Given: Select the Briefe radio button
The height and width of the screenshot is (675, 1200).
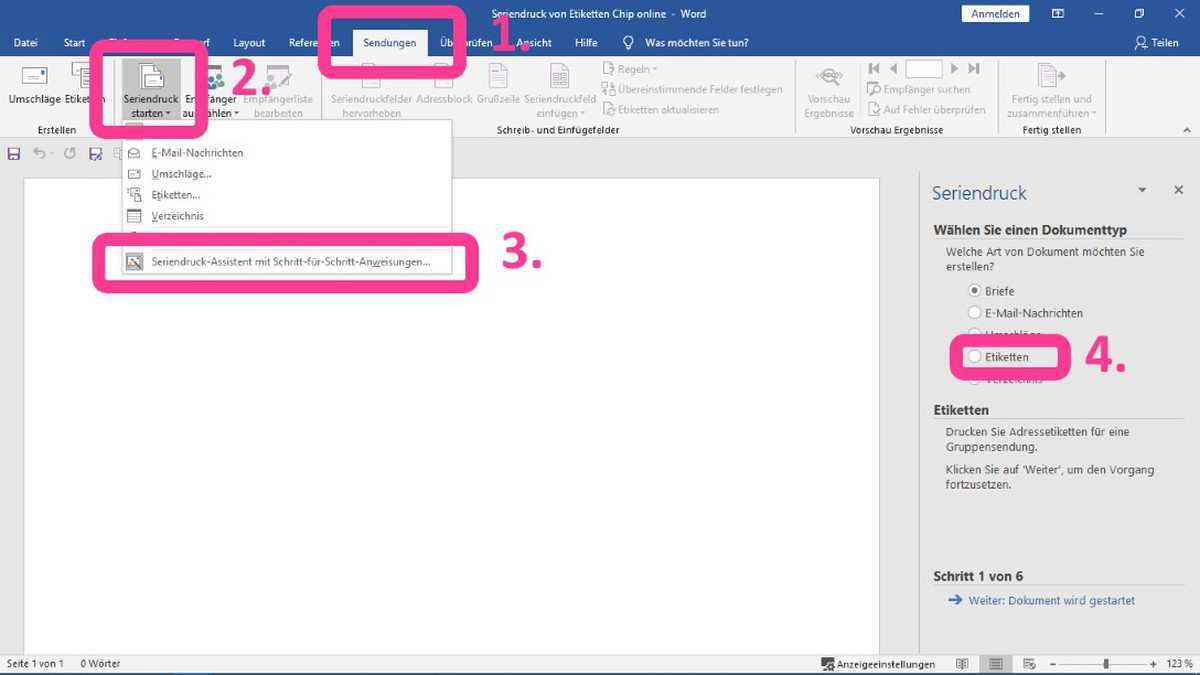Looking at the screenshot, I should [x=975, y=291].
